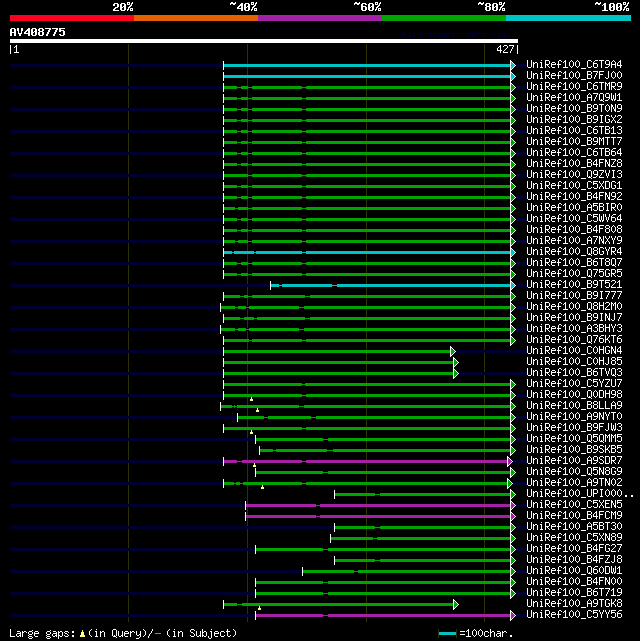Select the UniRef100_C0HGN4 label

(x=574, y=351)
